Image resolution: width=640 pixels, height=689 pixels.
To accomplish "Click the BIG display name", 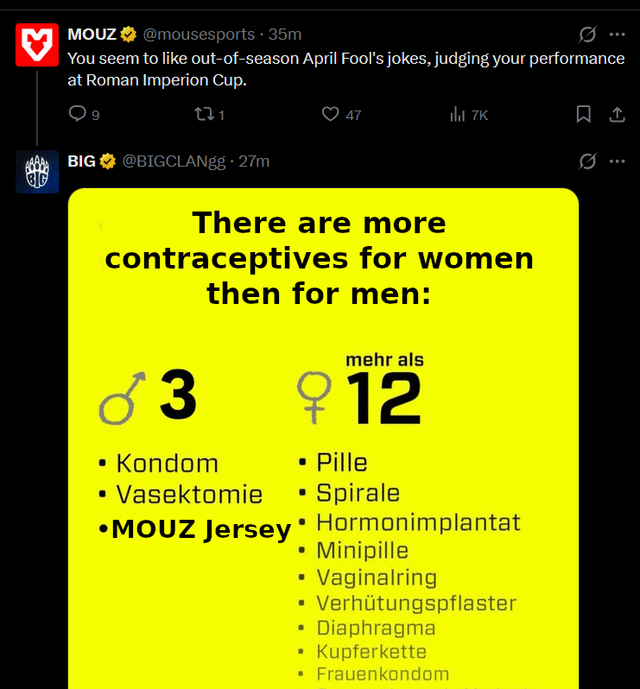I will point(82,161).
